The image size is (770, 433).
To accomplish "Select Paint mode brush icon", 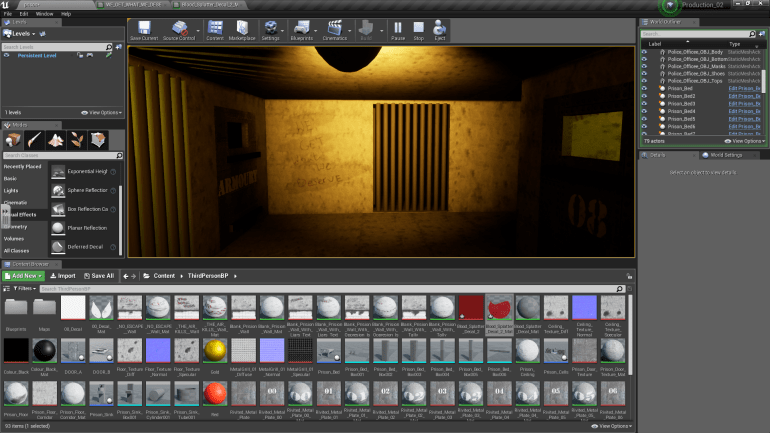I will click(x=34, y=140).
